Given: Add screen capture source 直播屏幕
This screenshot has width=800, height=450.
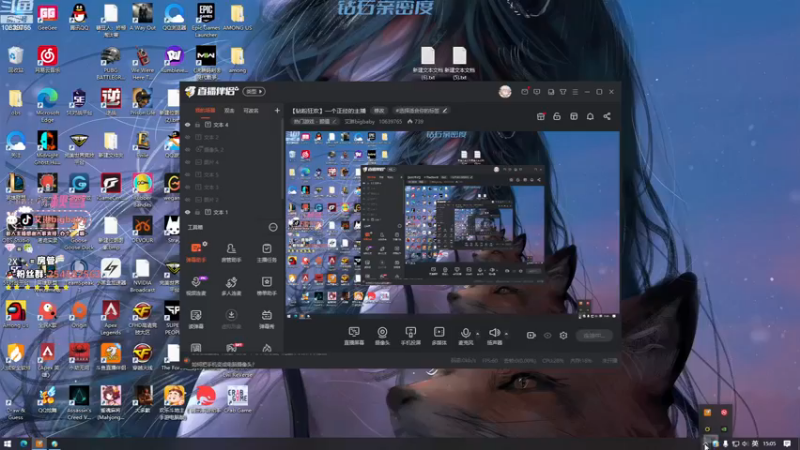Looking at the screenshot, I should 354,336.
